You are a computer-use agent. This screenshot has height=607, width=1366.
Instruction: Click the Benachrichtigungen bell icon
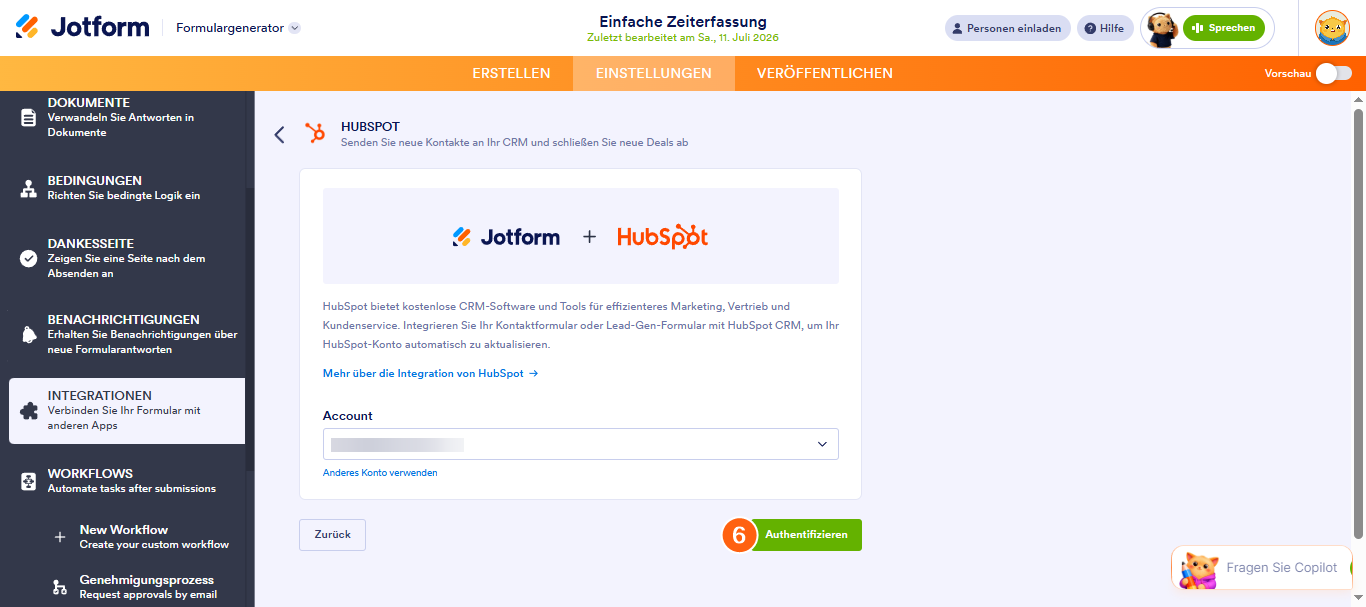28,334
